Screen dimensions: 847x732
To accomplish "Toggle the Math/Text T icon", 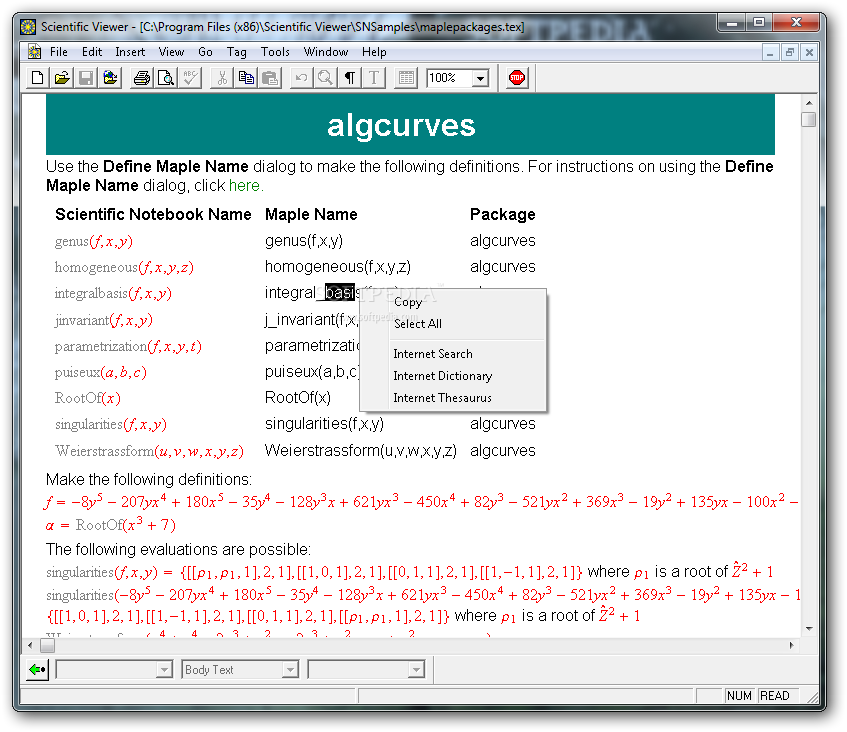I will 374,78.
